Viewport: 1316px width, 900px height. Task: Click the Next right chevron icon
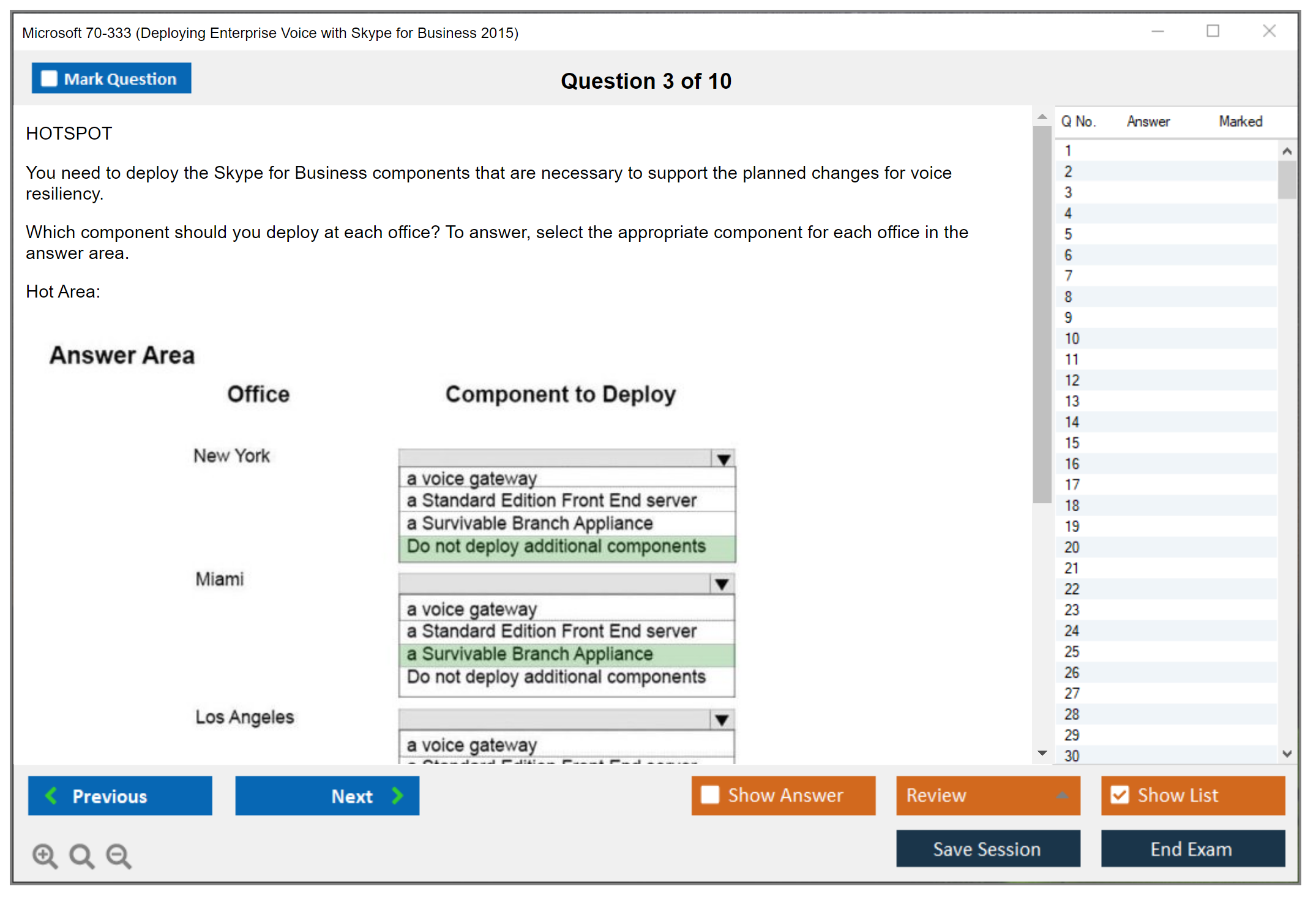pos(397,795)
